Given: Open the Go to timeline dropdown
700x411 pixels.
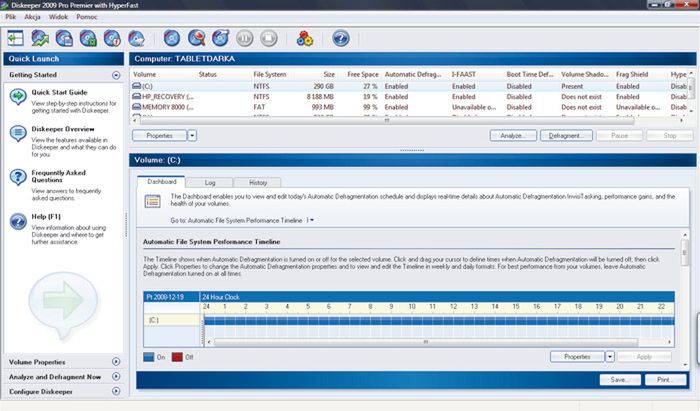Looking at the screenshot, I should point(310,219).
